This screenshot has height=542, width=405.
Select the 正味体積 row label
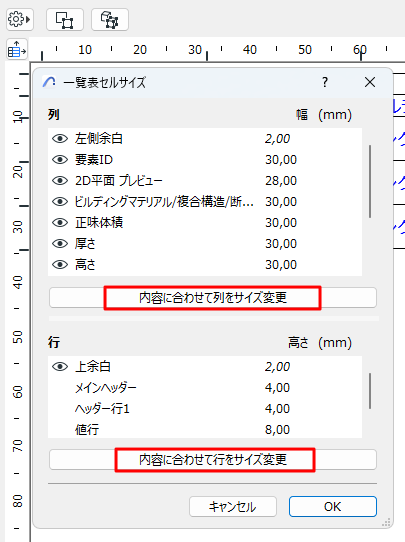click(x=99, y=223)
